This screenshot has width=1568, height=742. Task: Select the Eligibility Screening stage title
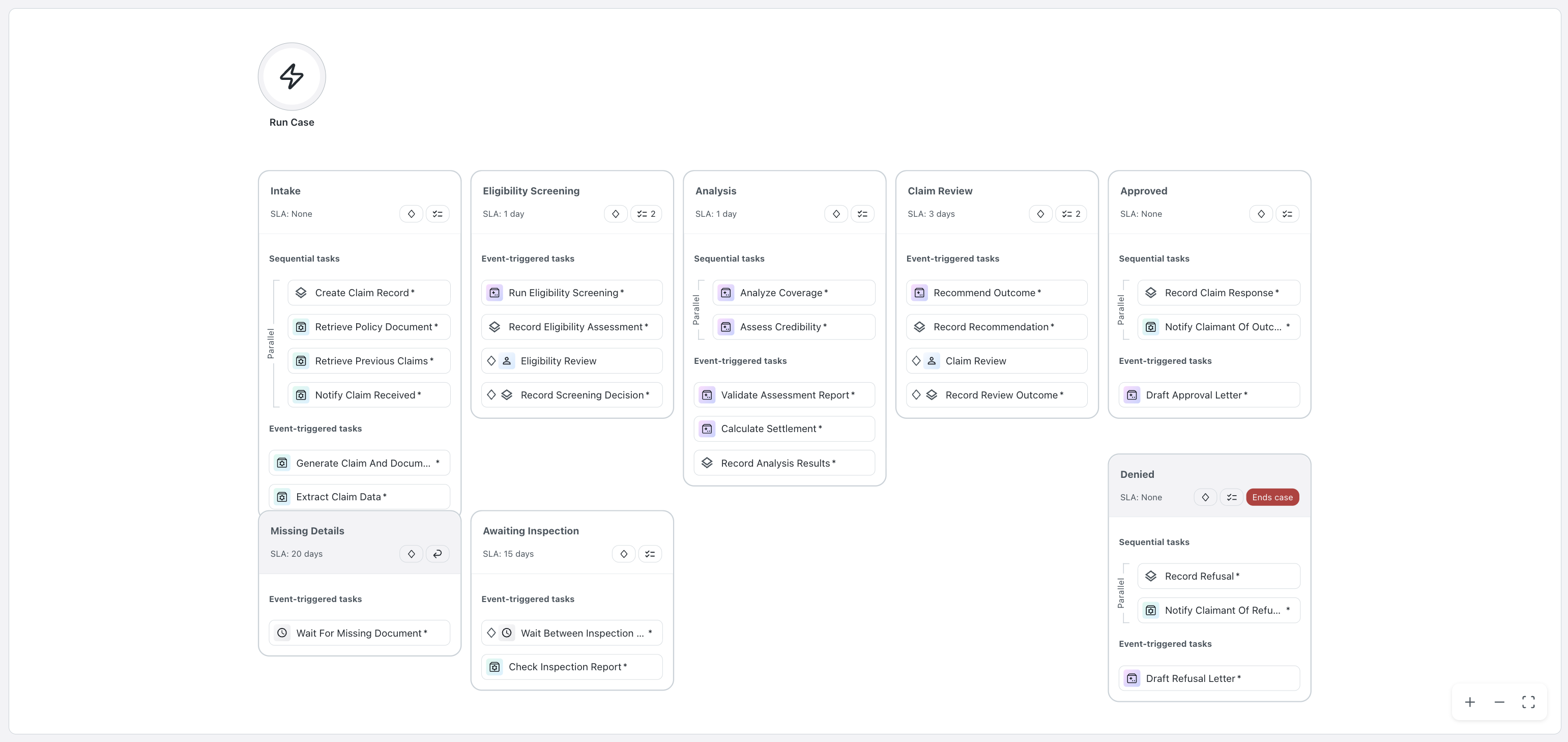coord(531,190)
